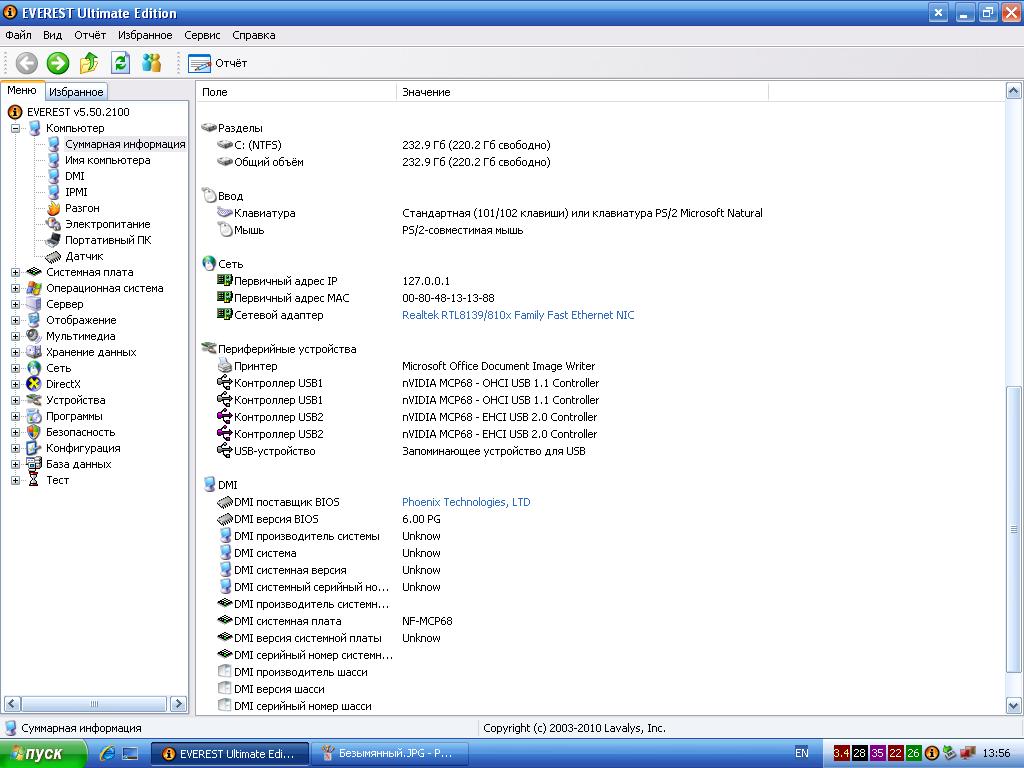Switch to the Избранное sidebar tab
Screen dimensions: 1024x768
coord(76,92)
